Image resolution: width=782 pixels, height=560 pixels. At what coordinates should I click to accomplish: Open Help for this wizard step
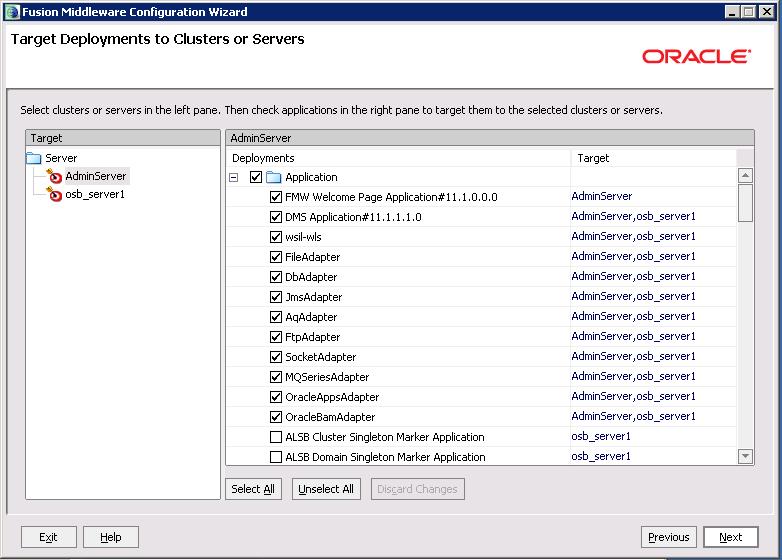coord(111,537)
